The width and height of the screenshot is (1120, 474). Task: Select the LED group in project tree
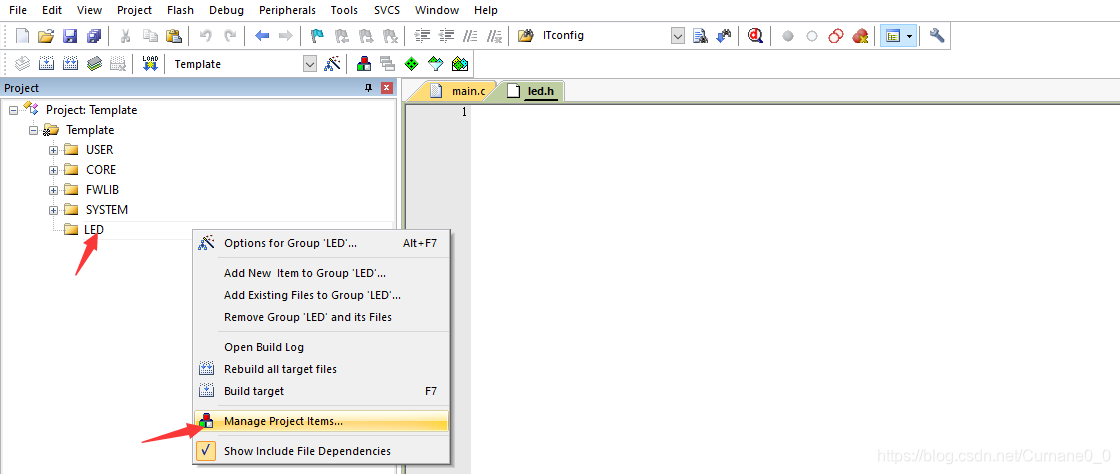94,230
